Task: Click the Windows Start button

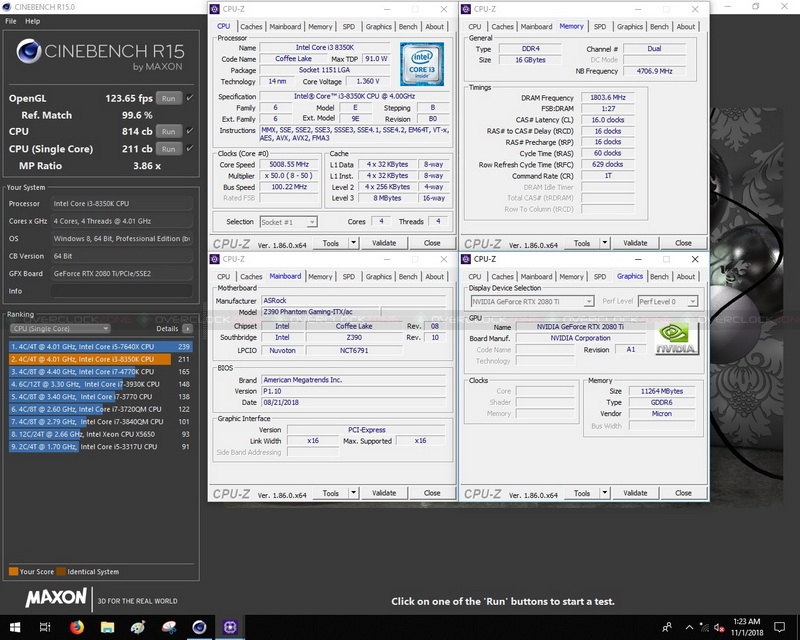Action: 15,627
